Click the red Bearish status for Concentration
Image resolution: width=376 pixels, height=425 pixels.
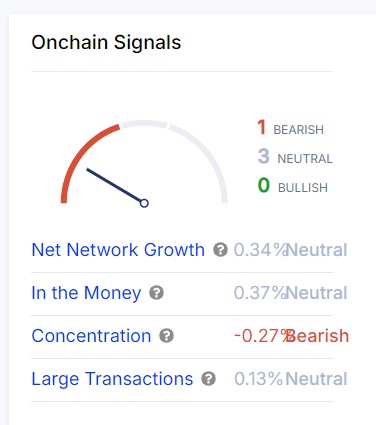tap(317, 336)
